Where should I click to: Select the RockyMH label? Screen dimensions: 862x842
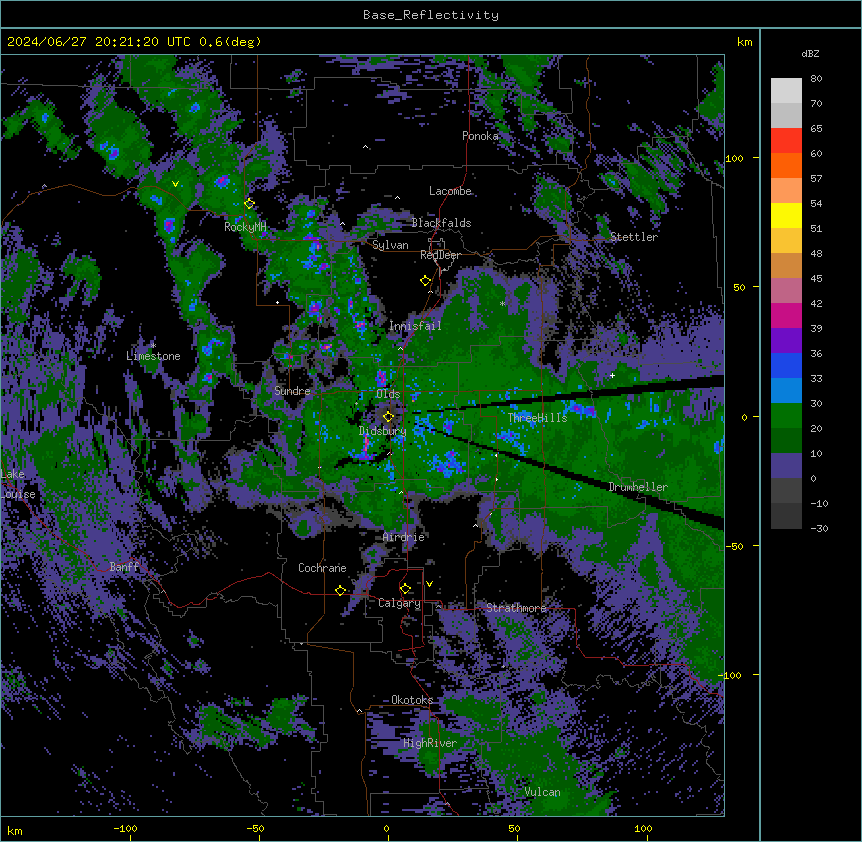point(245,227)
